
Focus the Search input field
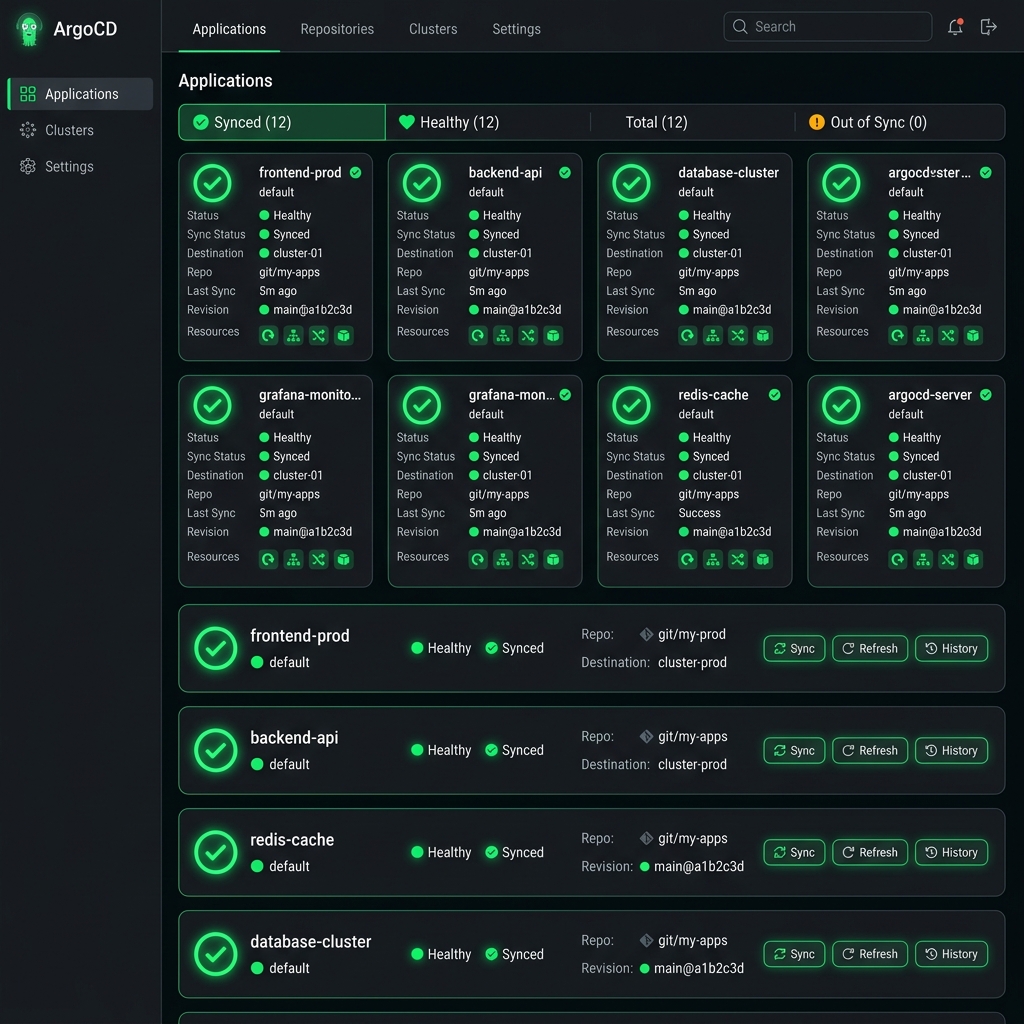click(827, 27)
